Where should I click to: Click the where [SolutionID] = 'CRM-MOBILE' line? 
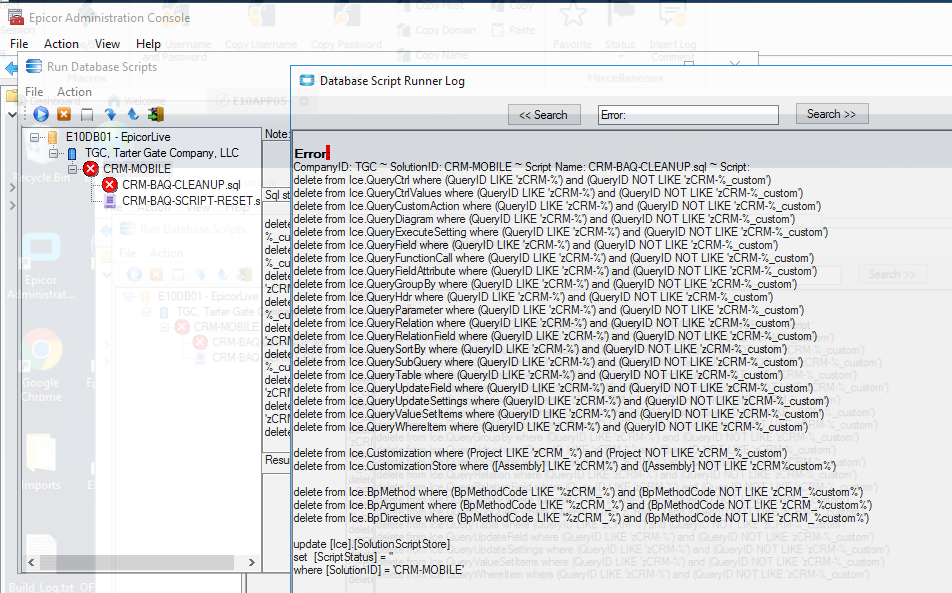[378, 570]
